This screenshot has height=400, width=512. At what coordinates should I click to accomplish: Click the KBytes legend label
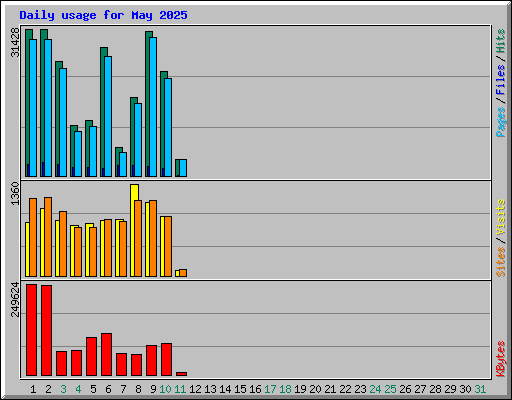[x=500, y=359]
